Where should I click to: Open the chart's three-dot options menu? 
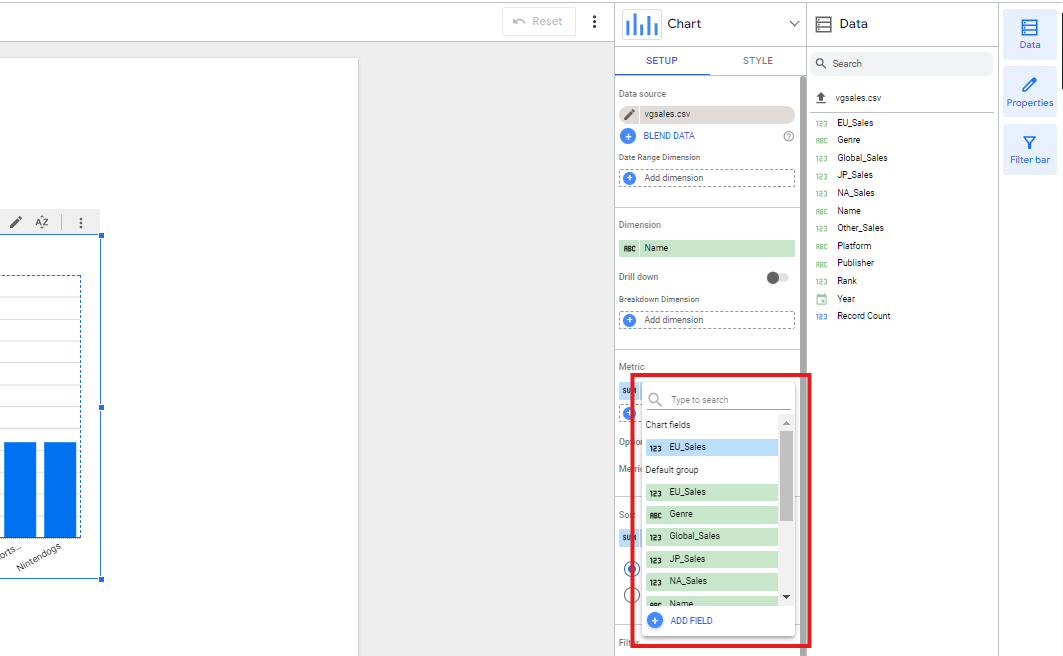[x=81, y=222]
